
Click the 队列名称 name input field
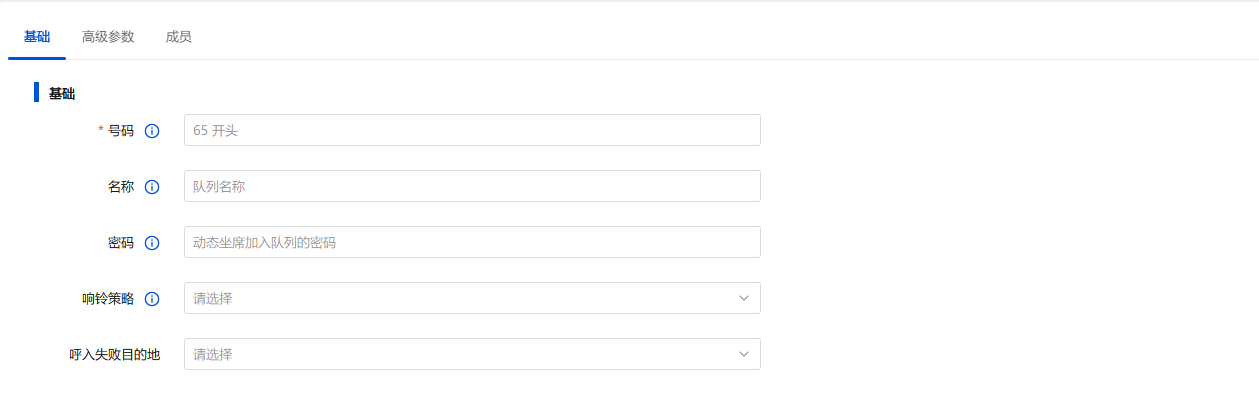tap(472, 186)
